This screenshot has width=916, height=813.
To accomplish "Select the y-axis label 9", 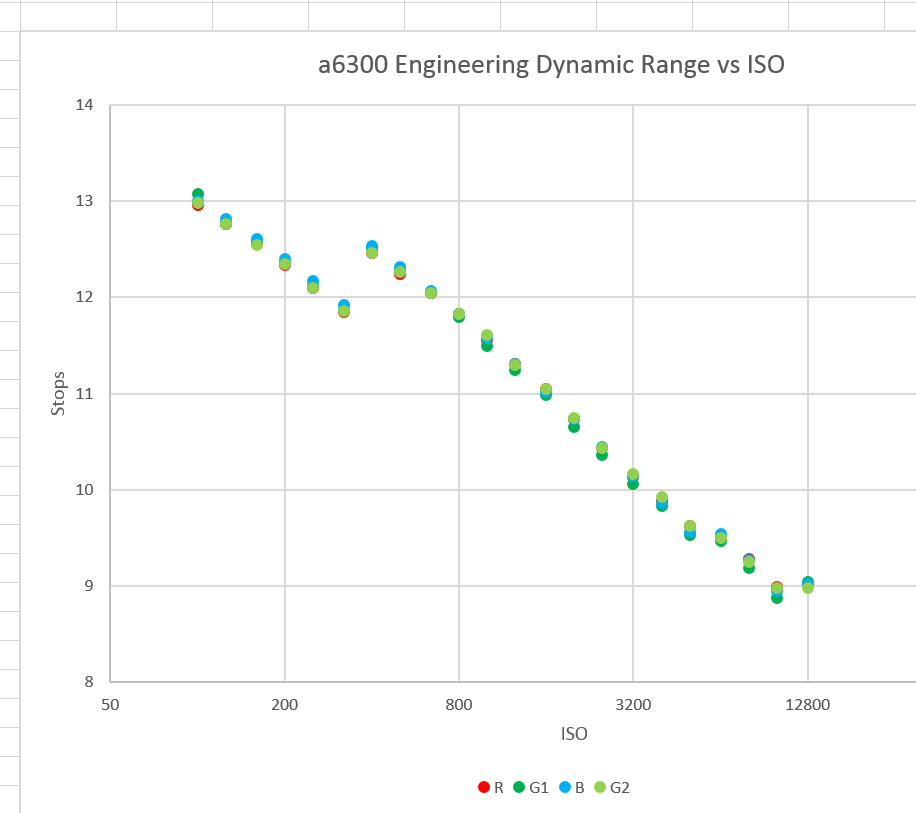I will coord(89,586).
